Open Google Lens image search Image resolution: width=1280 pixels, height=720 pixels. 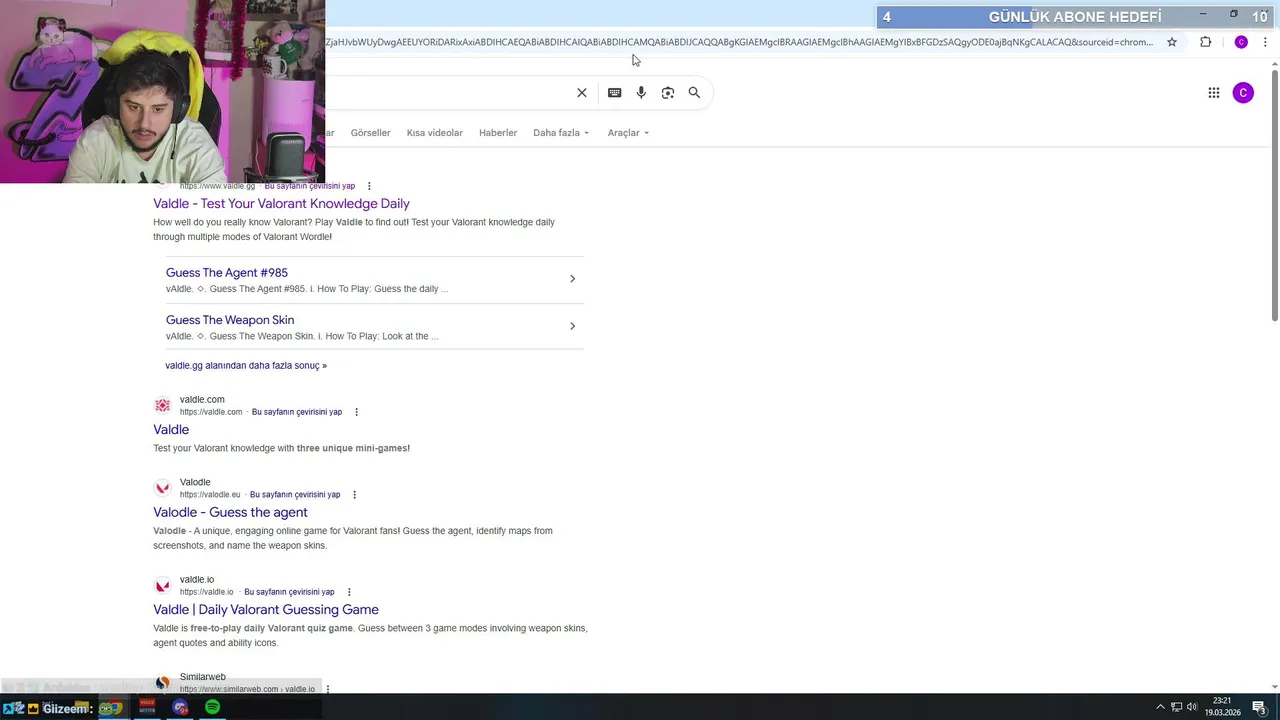[x=668, y=93]
